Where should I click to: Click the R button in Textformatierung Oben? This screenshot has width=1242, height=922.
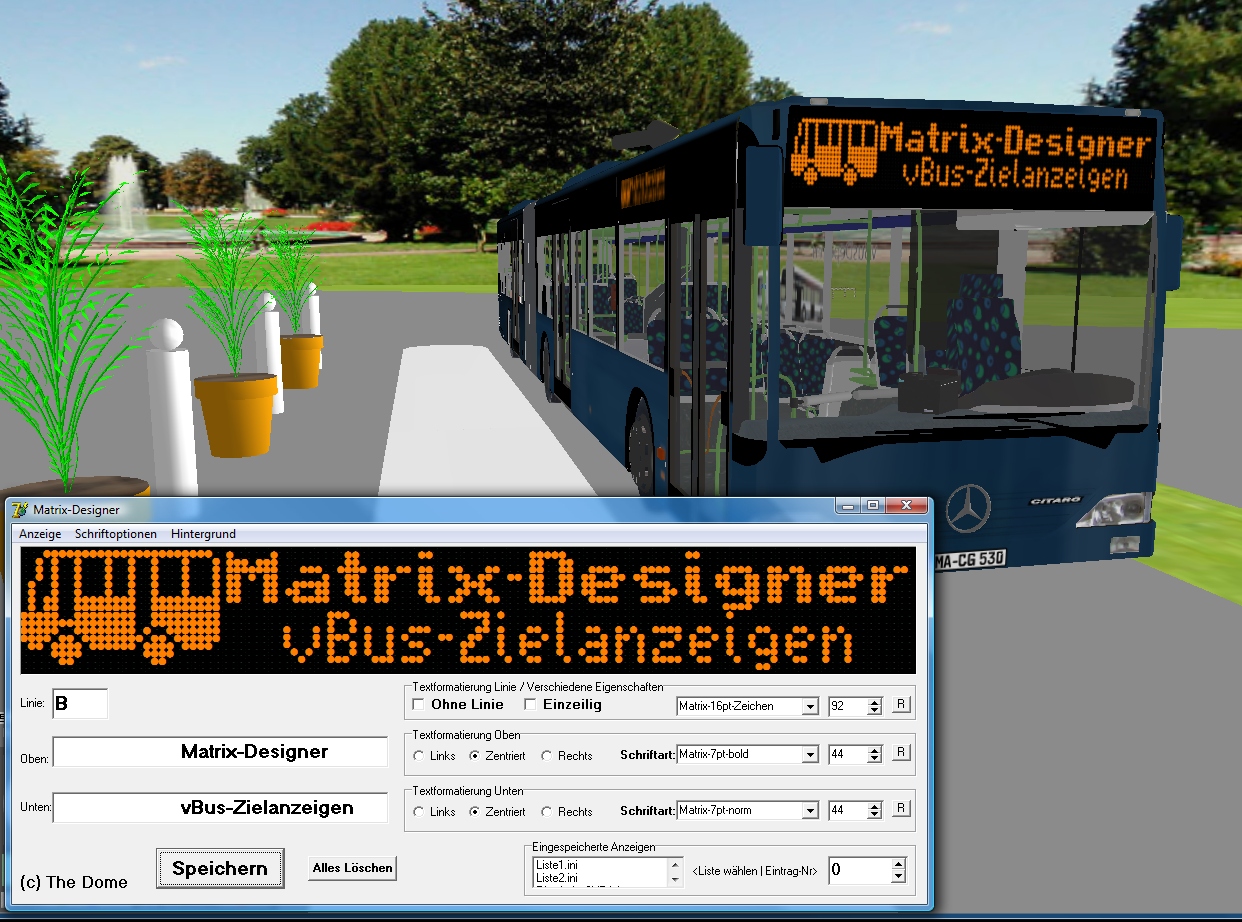(x=900, y=752)
